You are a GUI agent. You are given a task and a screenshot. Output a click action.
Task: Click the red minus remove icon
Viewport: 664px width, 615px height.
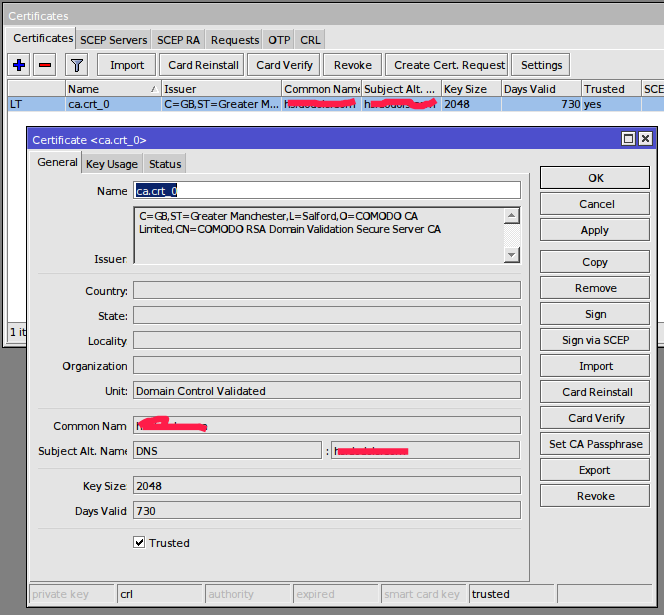click(44, 65)
